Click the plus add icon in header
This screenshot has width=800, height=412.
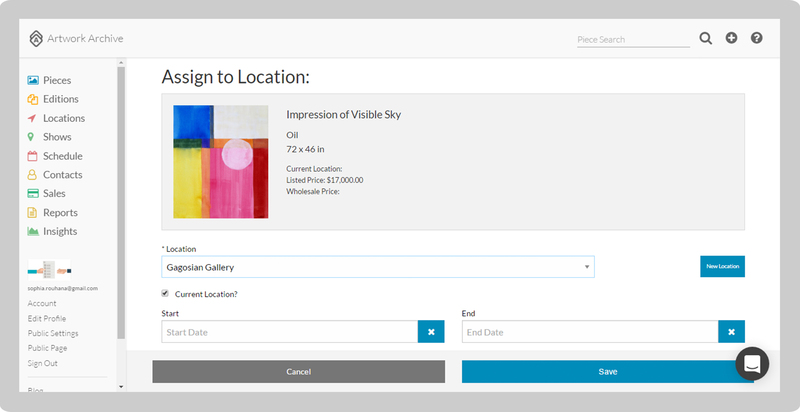coord(731,38)
